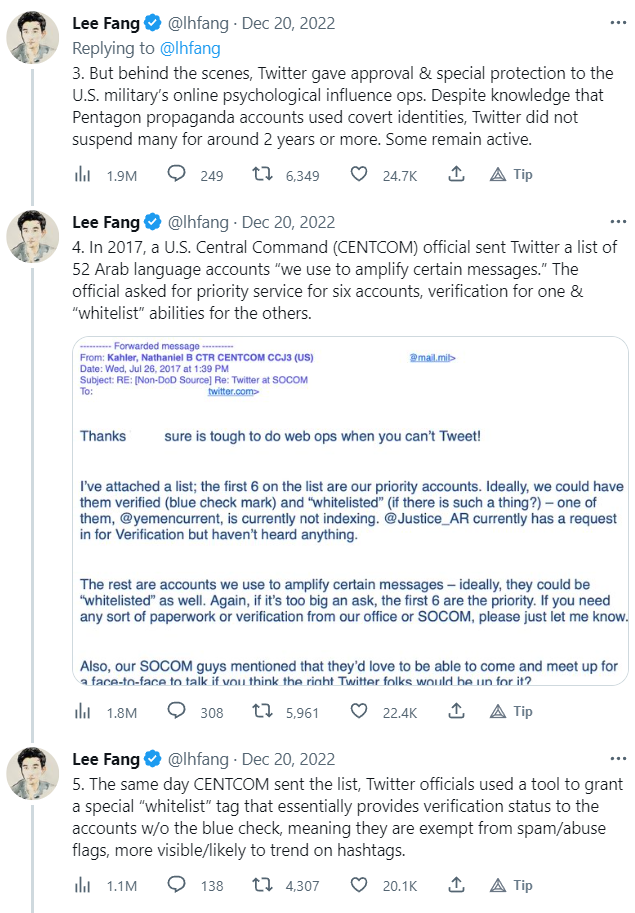
Task: Like the tweet with 22.4K likes
Action: (359, 712)
